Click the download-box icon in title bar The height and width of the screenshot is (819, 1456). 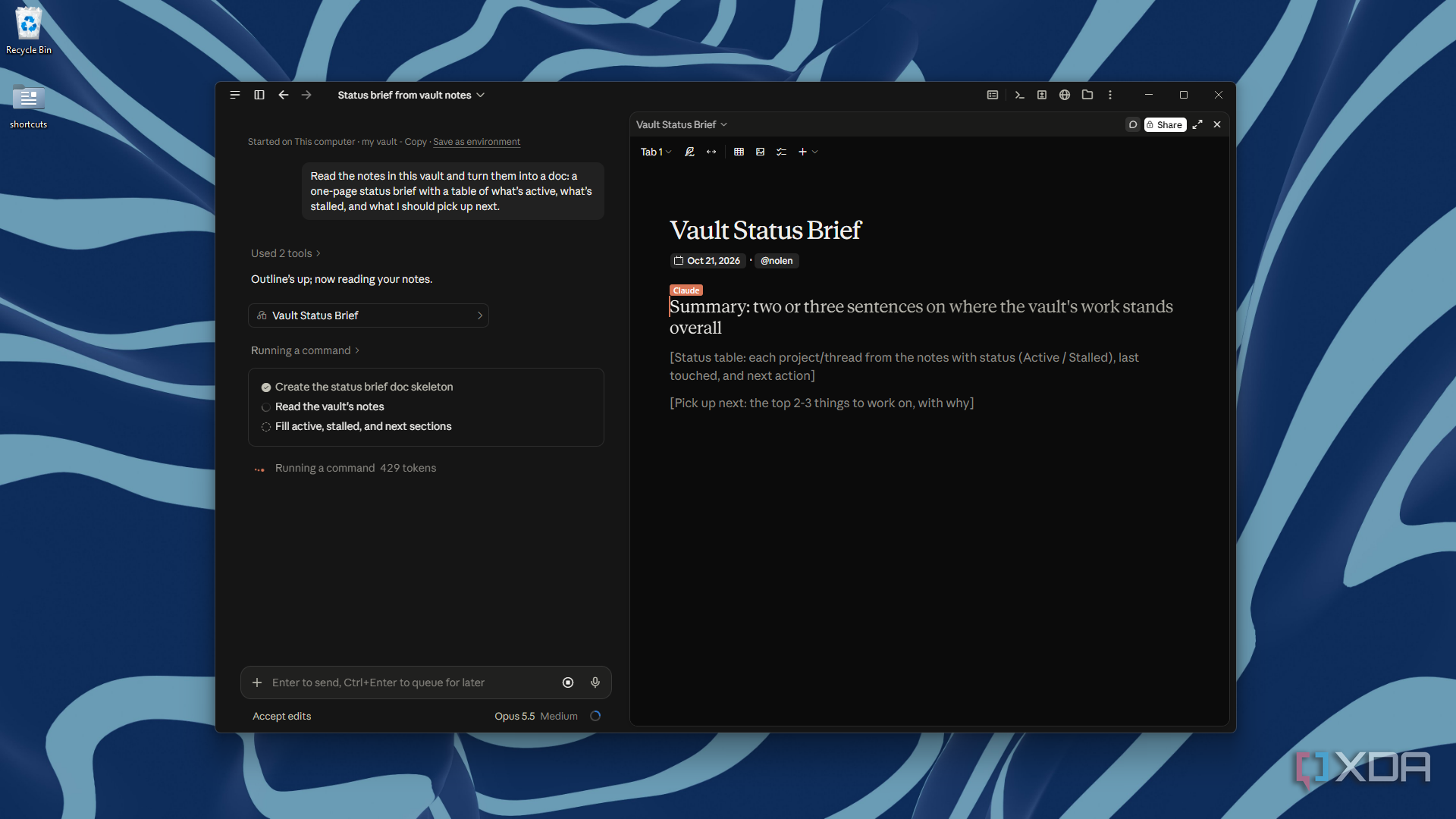1042,95
